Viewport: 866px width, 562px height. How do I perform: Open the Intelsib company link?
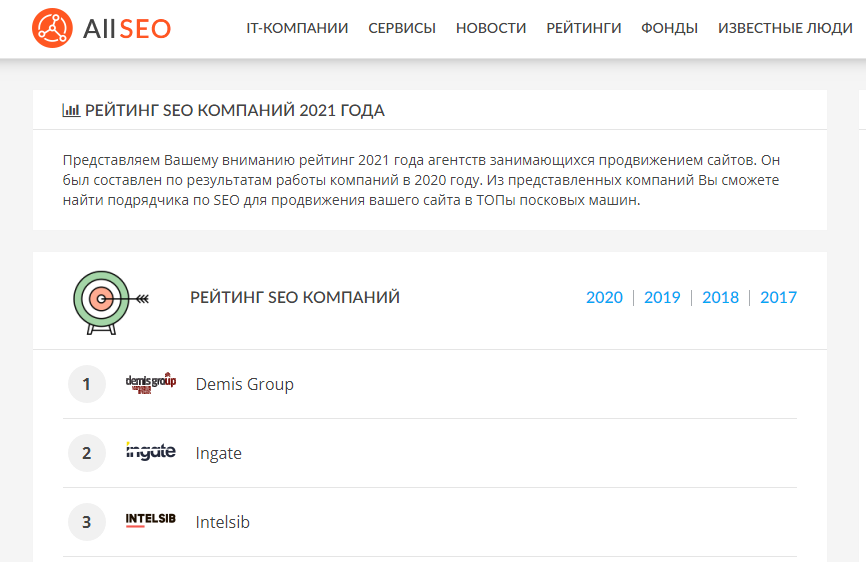pyautogui.click(x=223, y=522)
